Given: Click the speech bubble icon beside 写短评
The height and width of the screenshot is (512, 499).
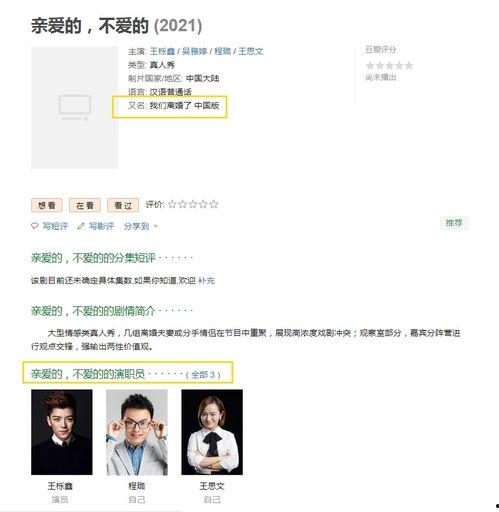Looking at the screenshot, I should (x=35, y=226).
